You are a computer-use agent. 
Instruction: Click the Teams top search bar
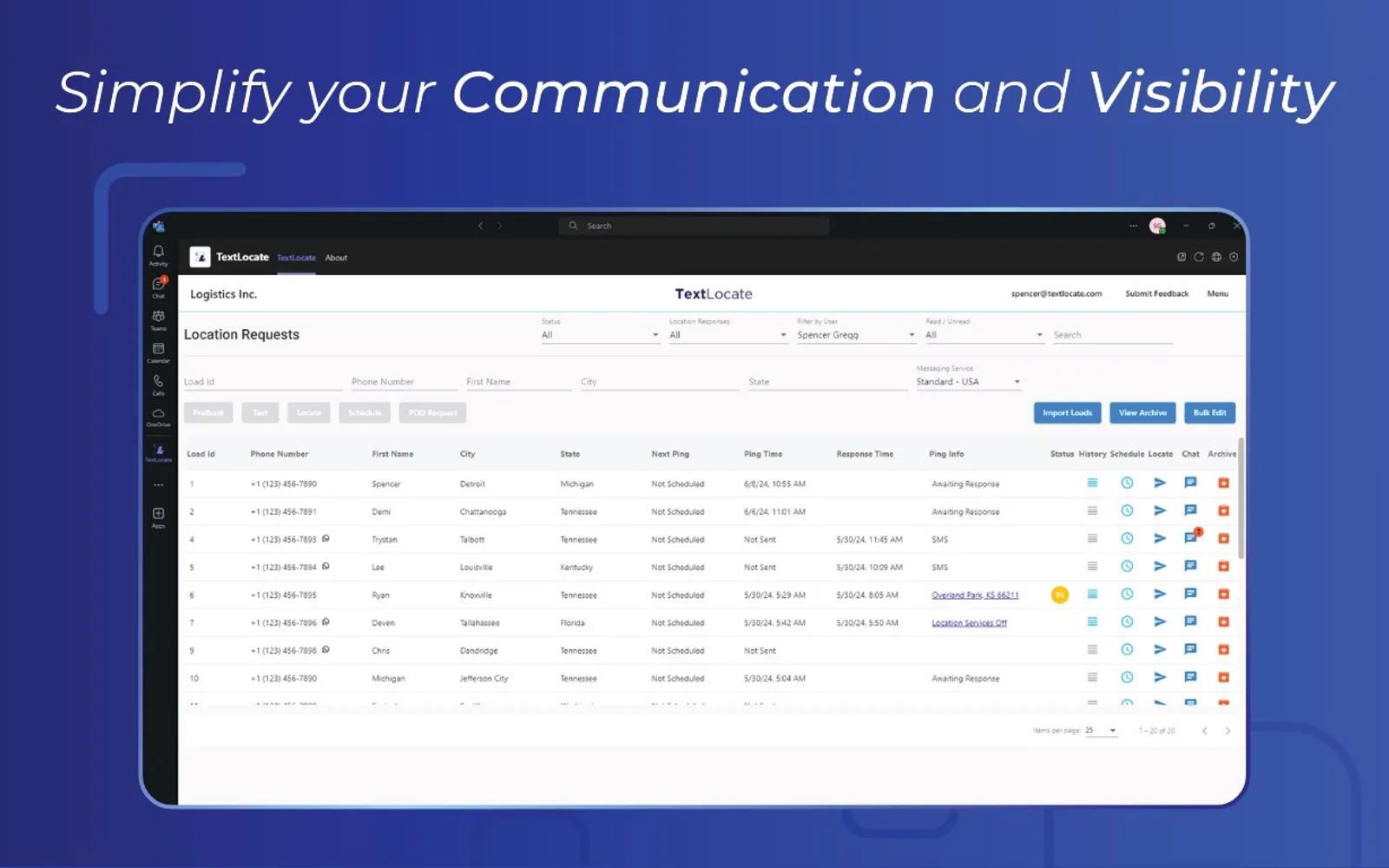coord(694,226)
